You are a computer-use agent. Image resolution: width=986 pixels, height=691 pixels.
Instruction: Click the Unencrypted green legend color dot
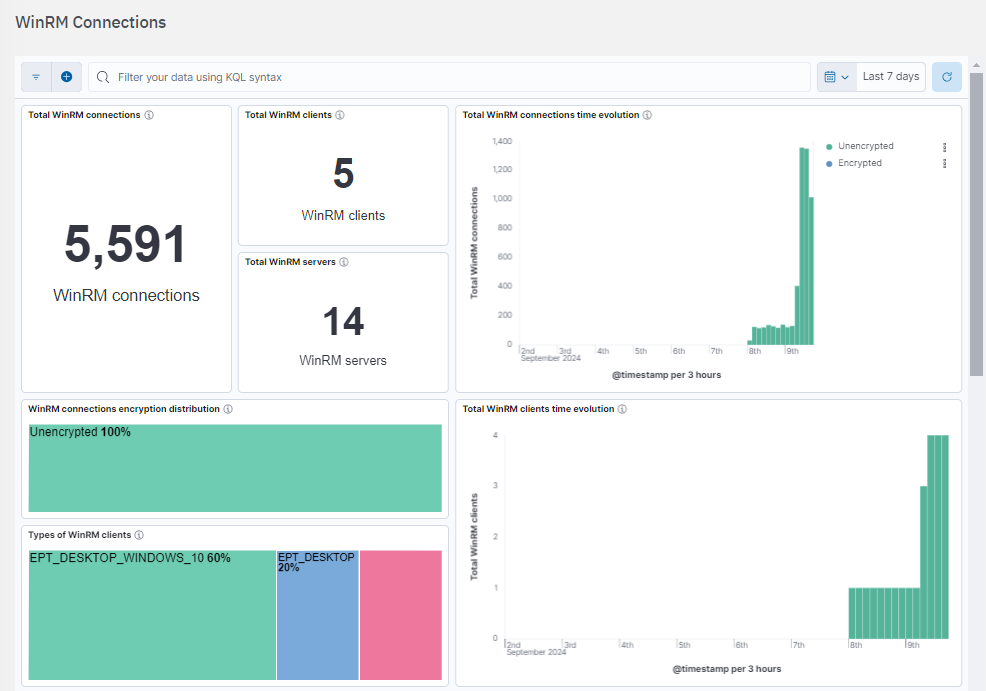click(x=829, y=147)
